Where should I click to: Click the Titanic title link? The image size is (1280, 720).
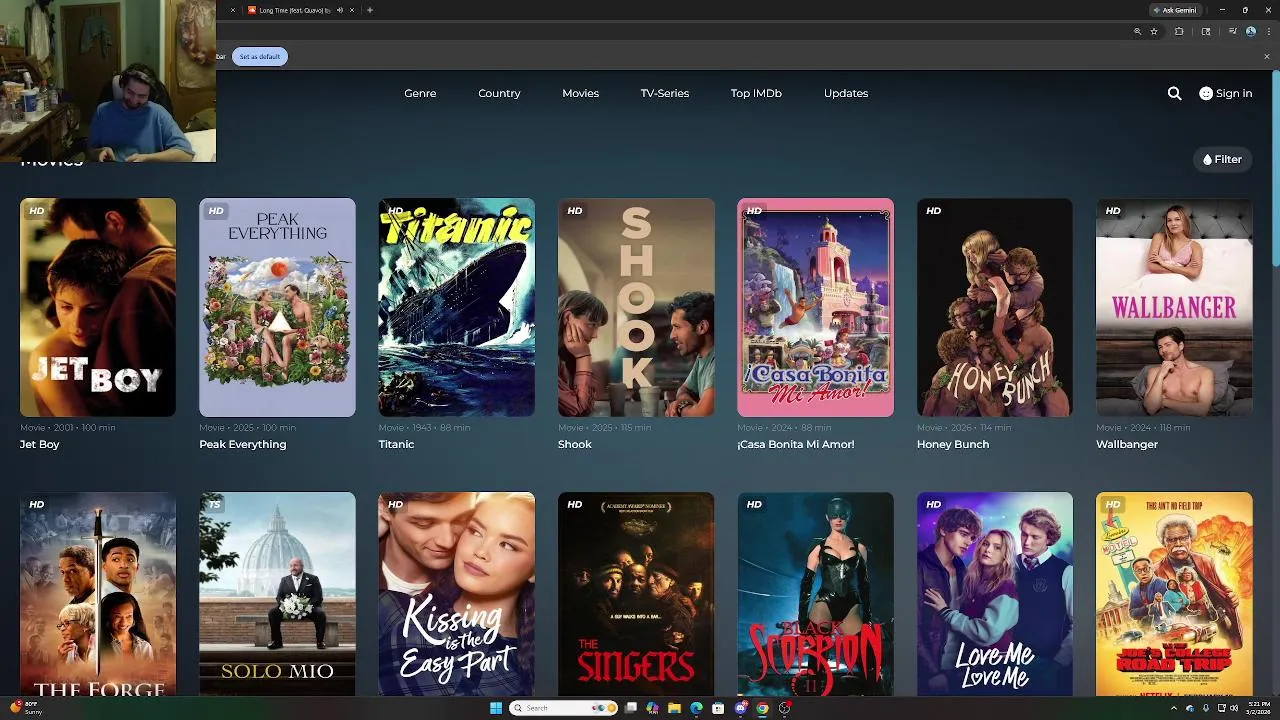click(396, 444)
